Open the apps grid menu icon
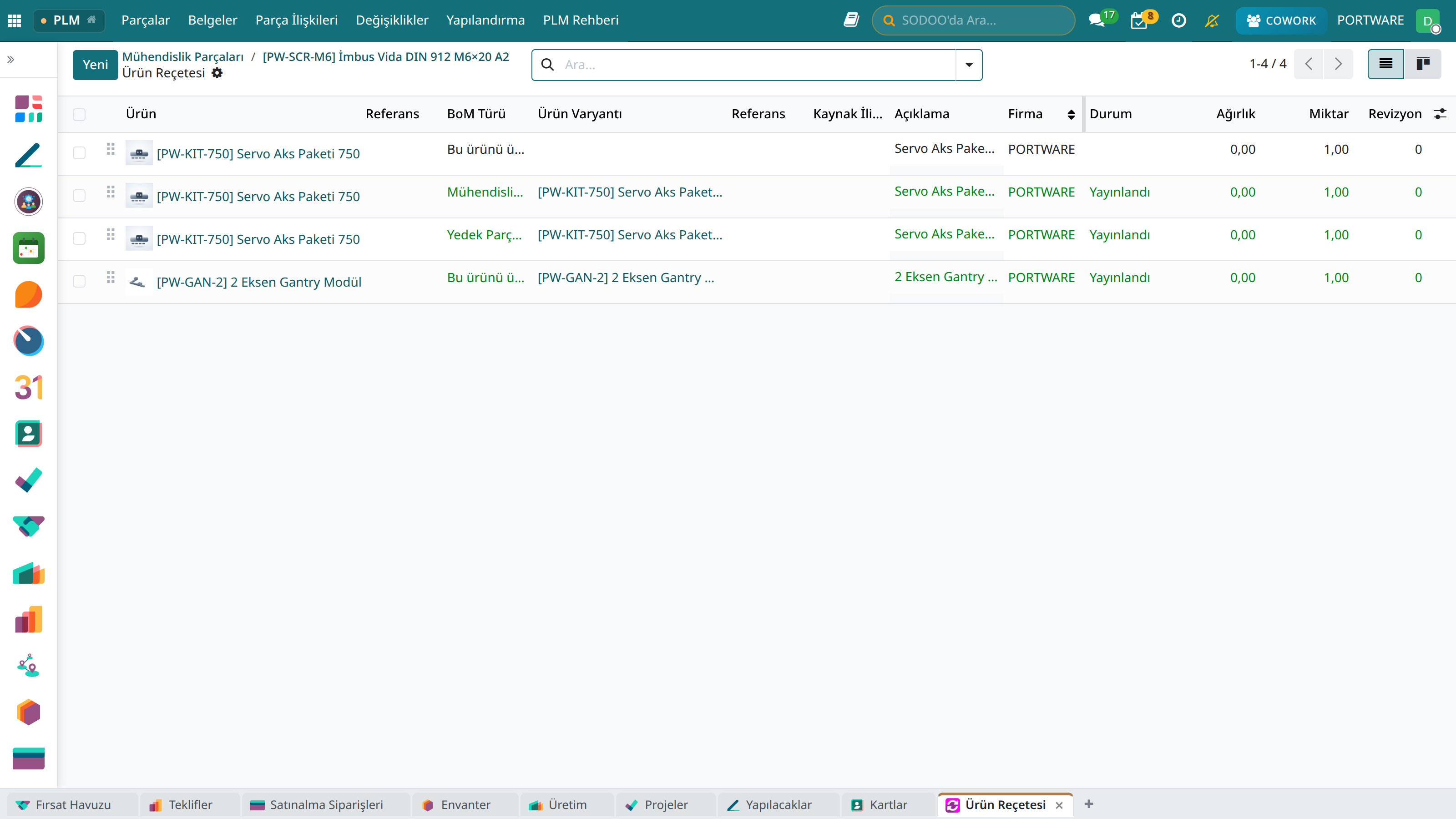Viewport: 1456px width, 819px height. [x=15, y=20]
